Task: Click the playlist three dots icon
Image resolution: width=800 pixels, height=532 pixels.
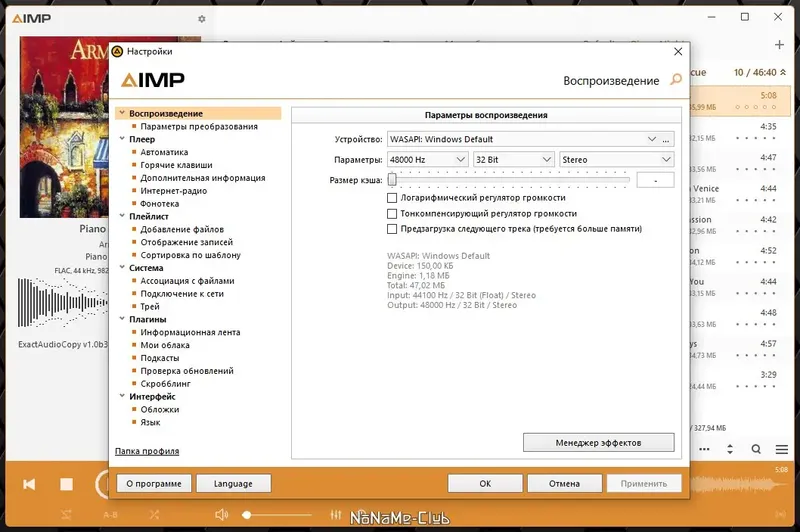Action: click(704, 449)
